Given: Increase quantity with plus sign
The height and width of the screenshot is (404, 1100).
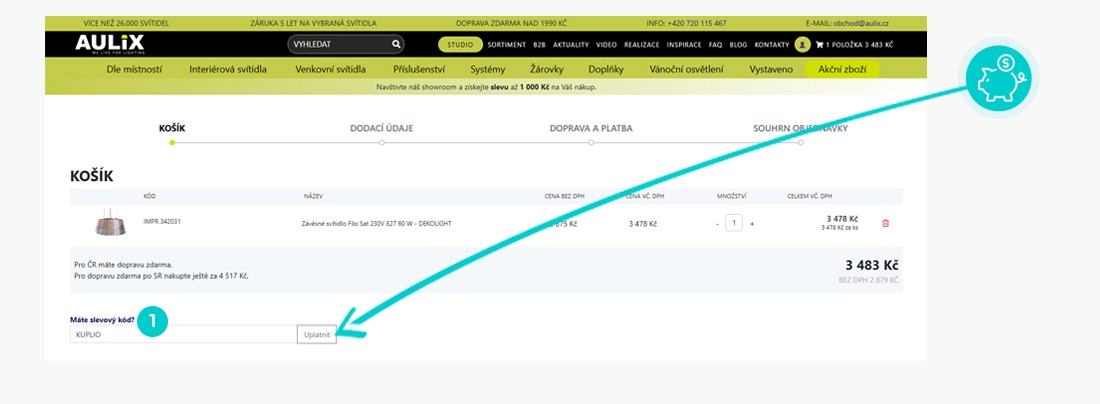Looking at the screenshot, I should [752, 224].
